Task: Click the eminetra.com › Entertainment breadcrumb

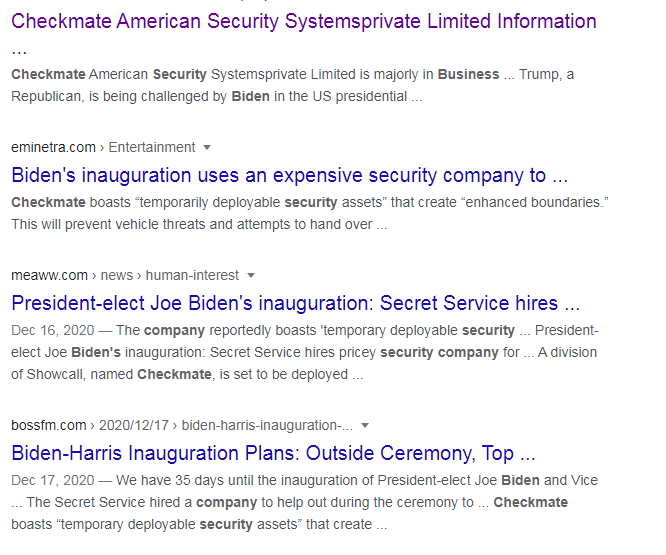Action: (x=103, y=147)
